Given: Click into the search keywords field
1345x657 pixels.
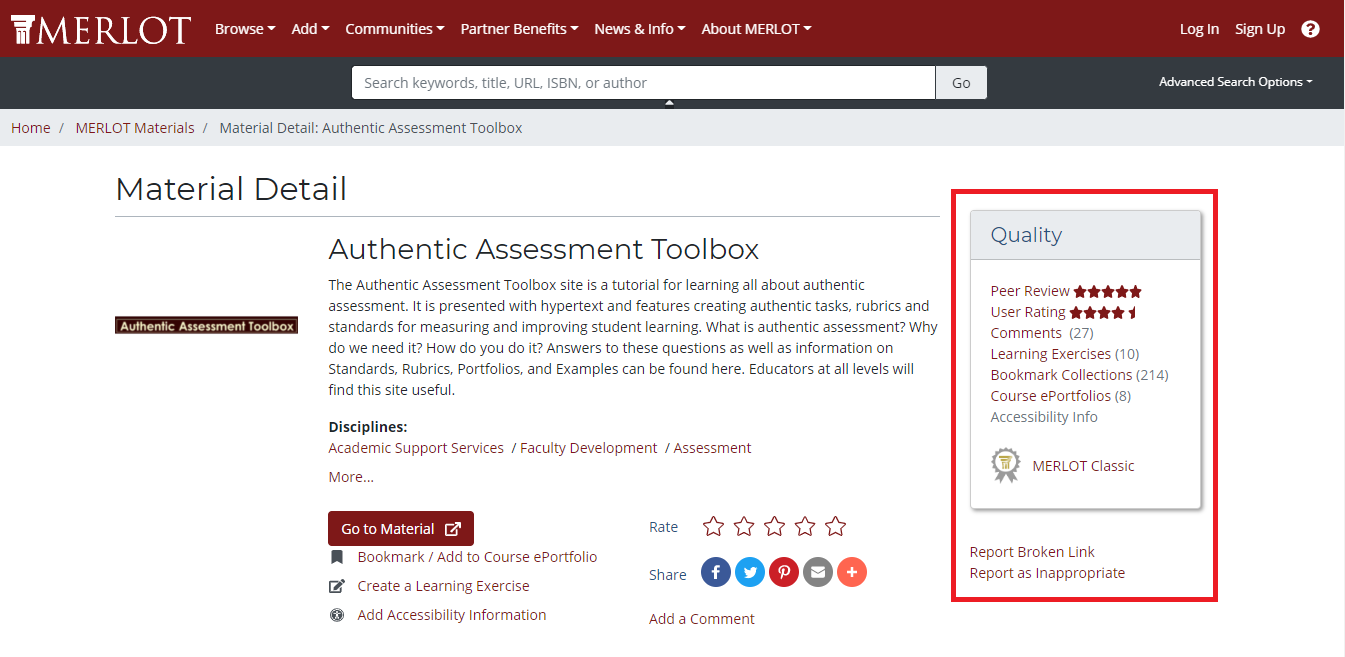Looking at the screenshot, I should click(643, 83).
